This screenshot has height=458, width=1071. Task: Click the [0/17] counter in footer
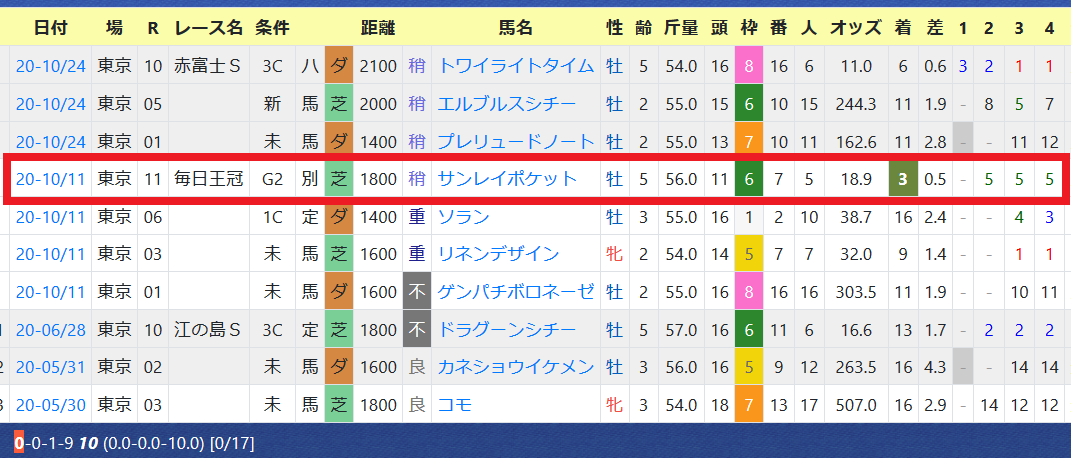pos(232,444)
